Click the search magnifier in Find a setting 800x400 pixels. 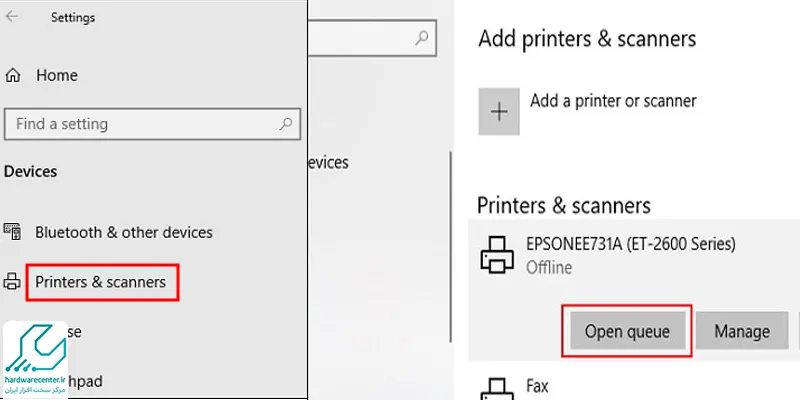286,123
